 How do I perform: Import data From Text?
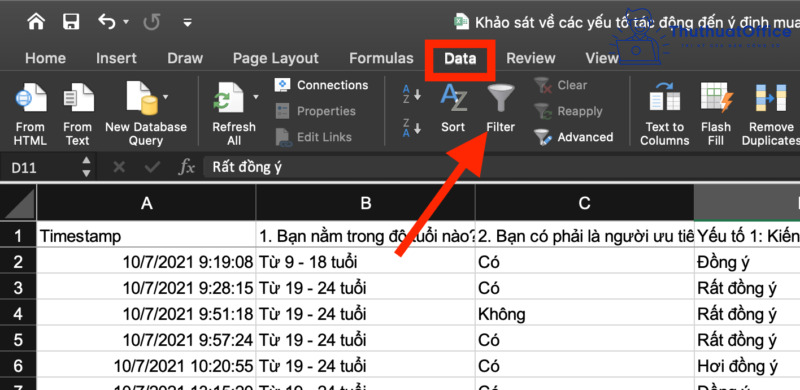tap(78, 114)
